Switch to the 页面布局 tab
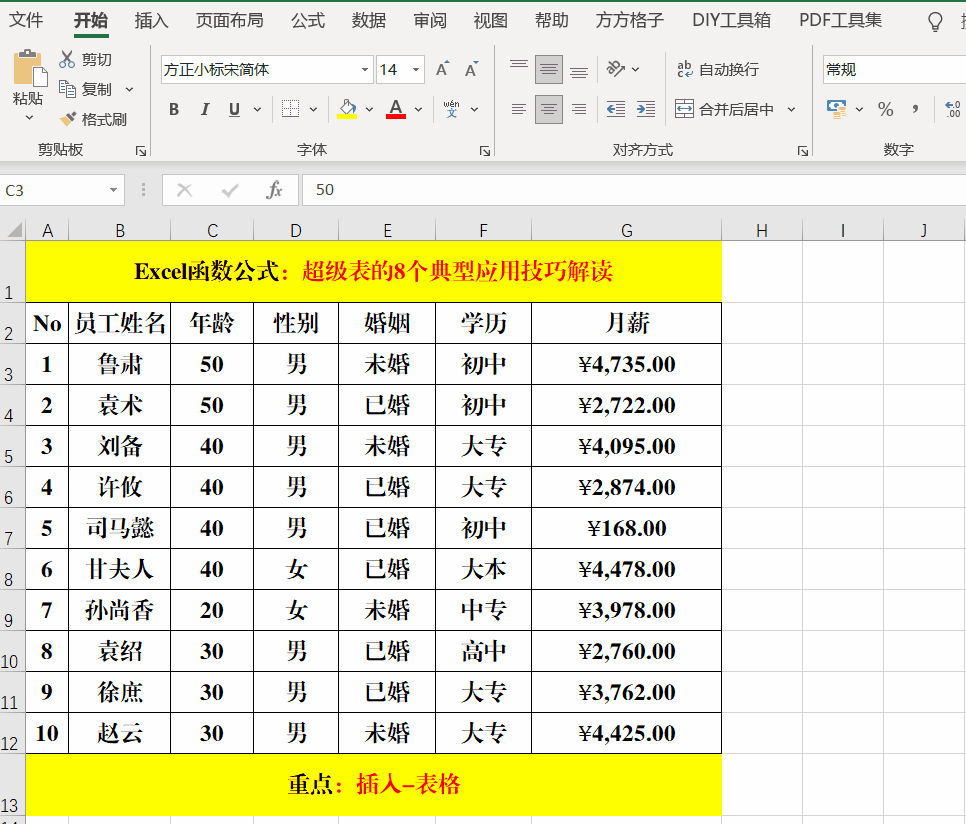 point(229,20)
